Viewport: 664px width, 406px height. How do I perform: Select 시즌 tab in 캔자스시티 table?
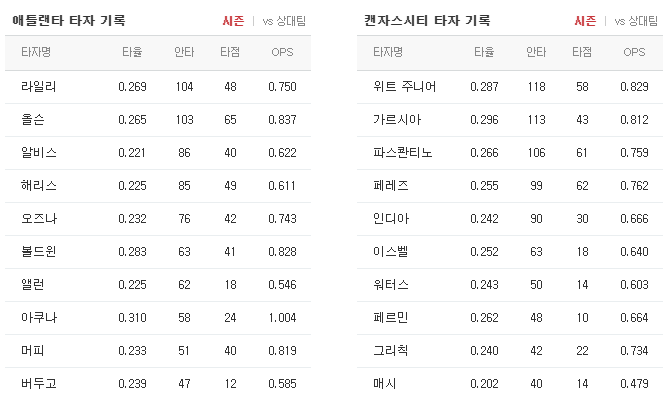click(585, 21)
